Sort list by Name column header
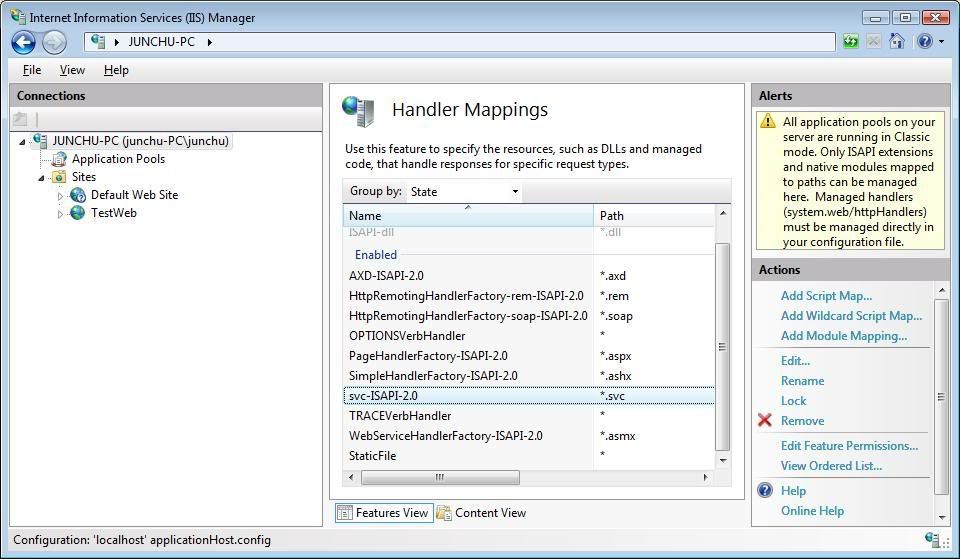 tap(468, 216)
